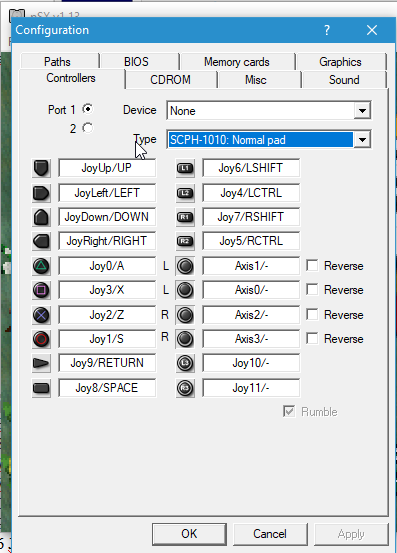Click the Joy5/RCTRL mapping field

(x=251, y=241)
